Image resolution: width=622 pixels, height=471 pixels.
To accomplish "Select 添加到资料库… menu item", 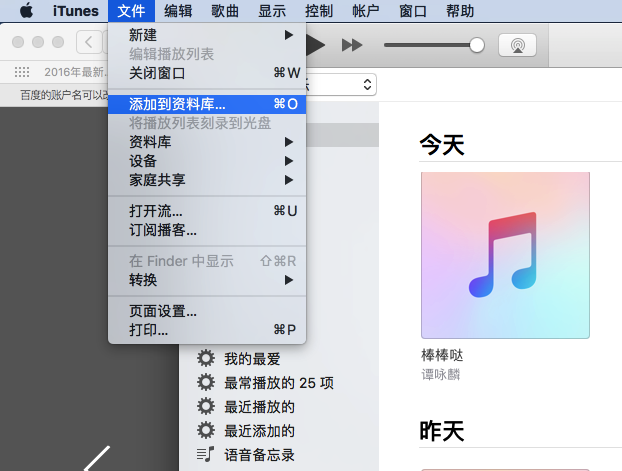I will [207, 104].
